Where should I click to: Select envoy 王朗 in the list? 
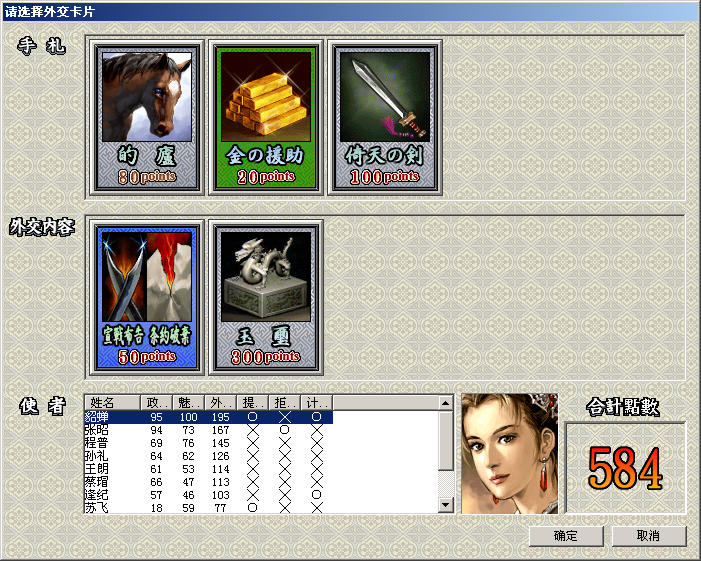[208, 469]
